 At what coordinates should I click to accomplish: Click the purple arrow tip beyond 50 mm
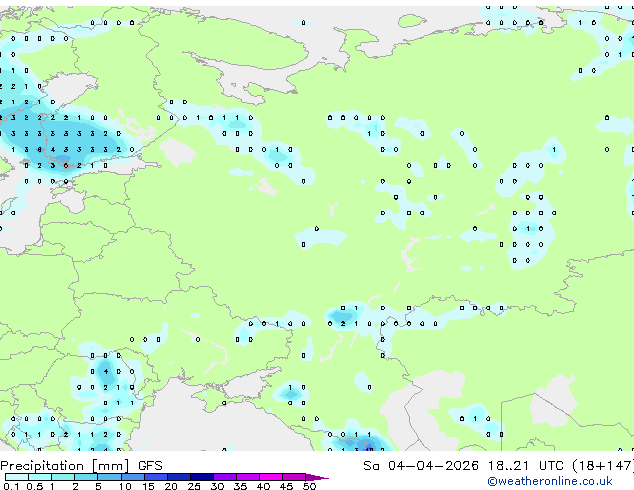pos(317,477)
